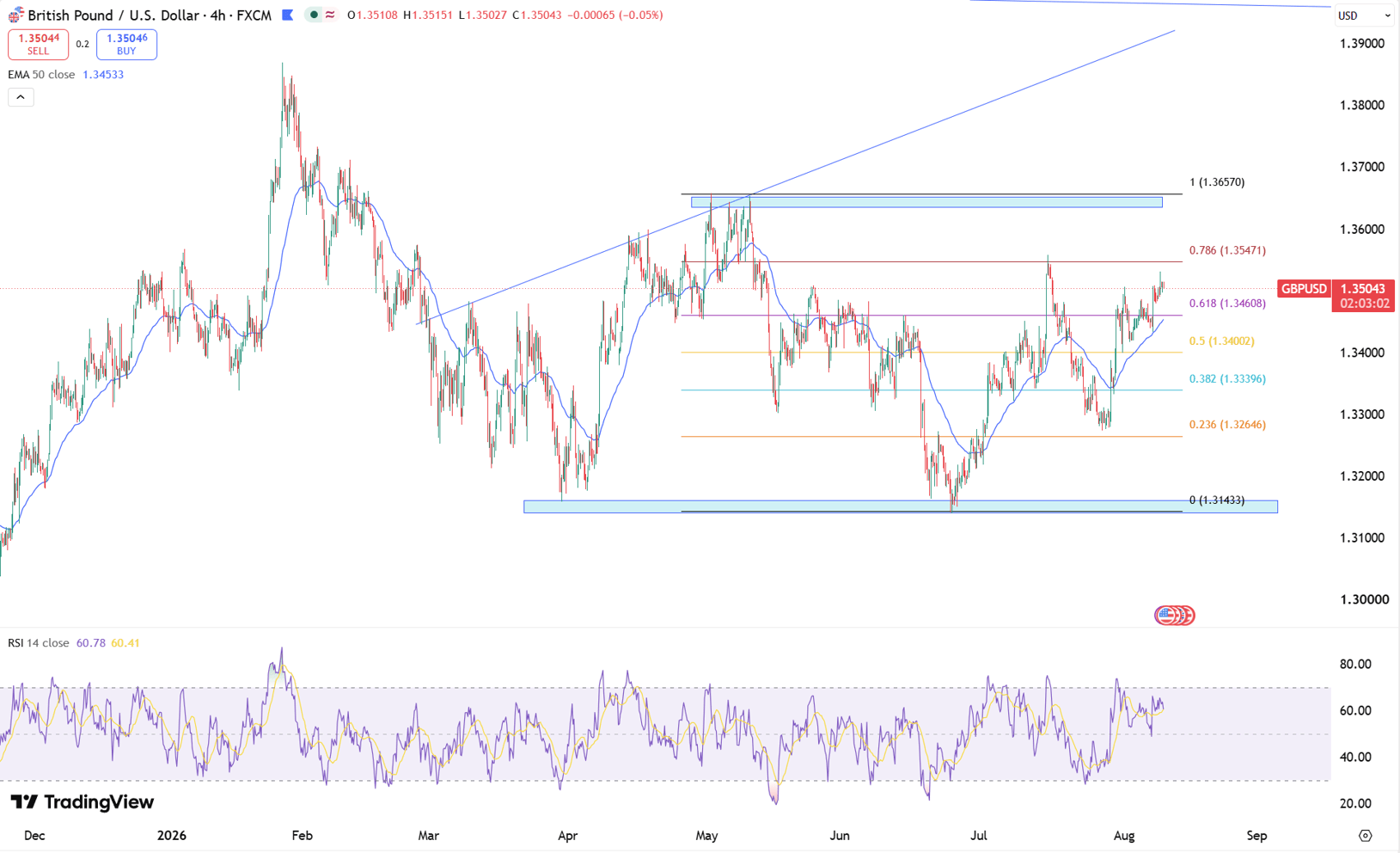Click the Fibonacci label 0.786 (1.35471)

1227,251
